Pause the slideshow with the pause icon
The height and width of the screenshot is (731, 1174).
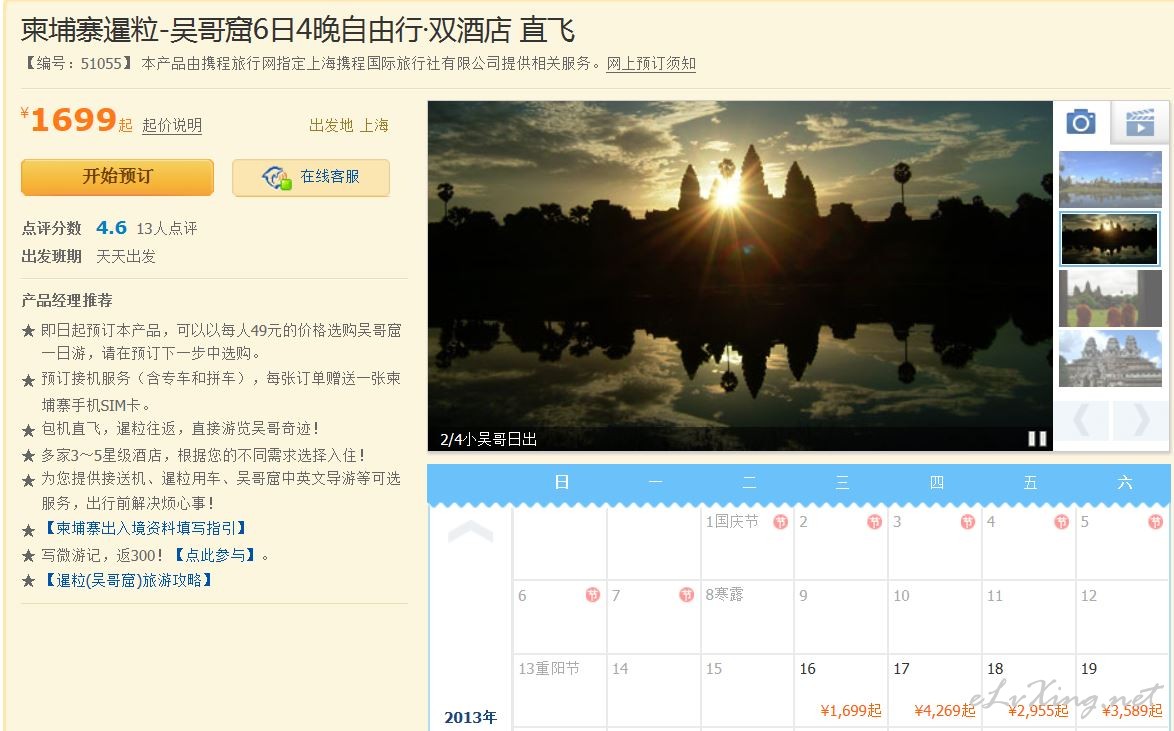1037,438
